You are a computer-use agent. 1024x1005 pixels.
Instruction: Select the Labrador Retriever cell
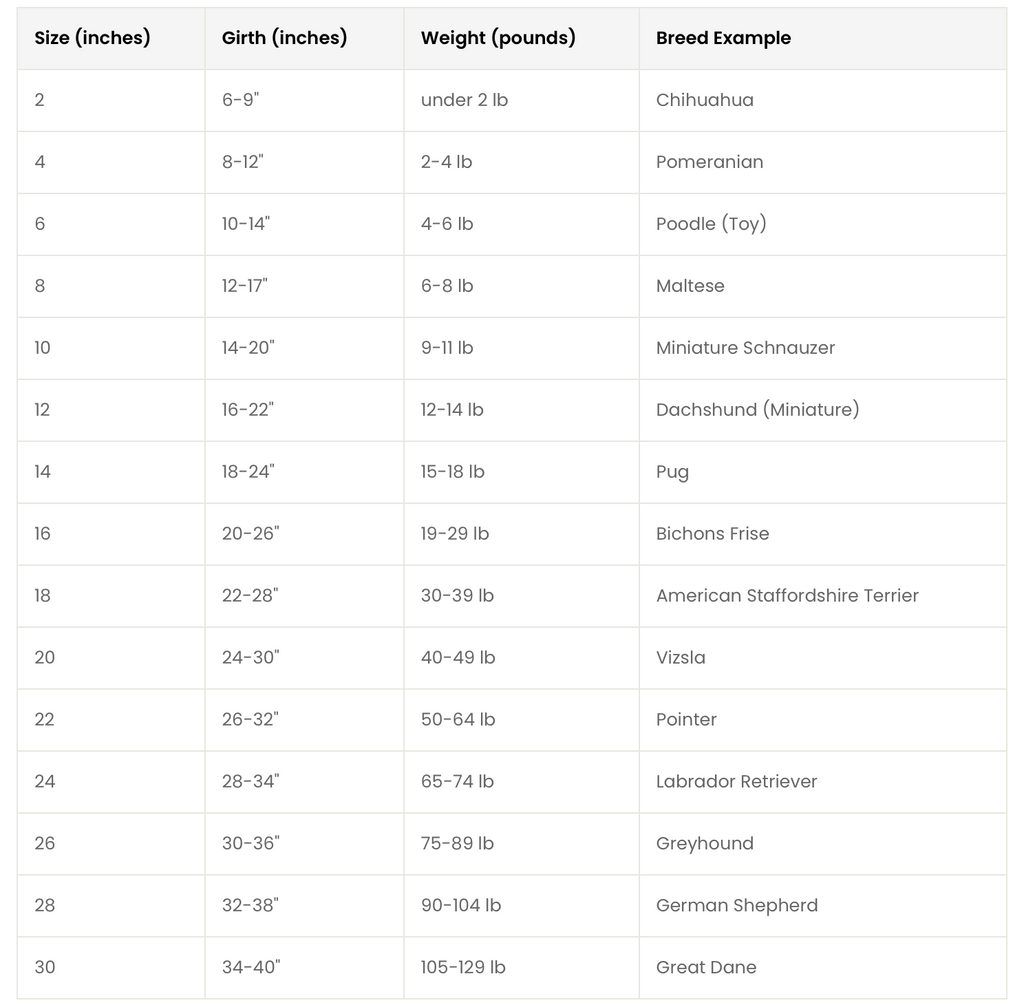coord(822,782)
